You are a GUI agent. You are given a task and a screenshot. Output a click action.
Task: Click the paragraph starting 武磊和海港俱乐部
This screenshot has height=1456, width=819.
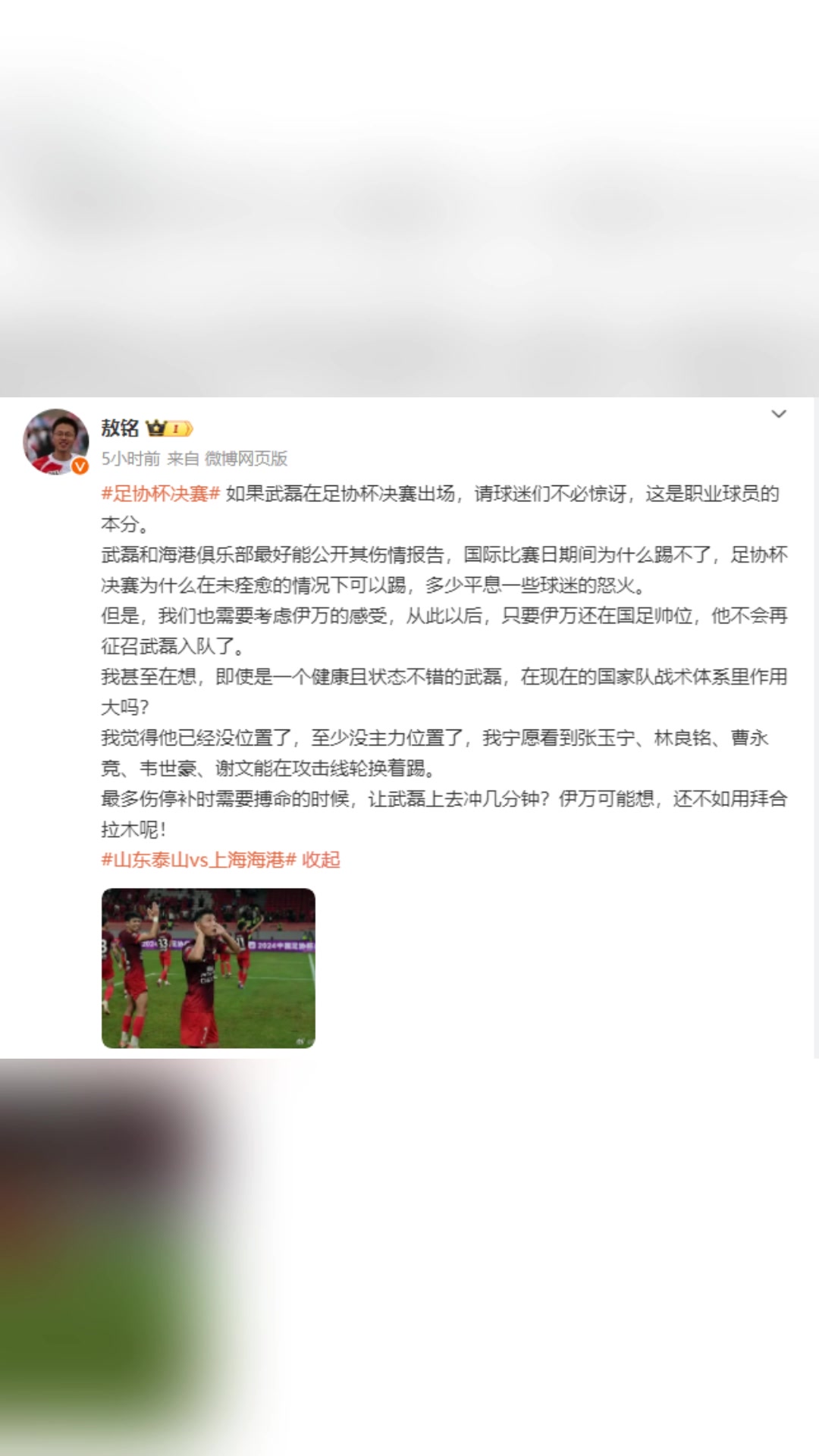(x=444, y=570)
